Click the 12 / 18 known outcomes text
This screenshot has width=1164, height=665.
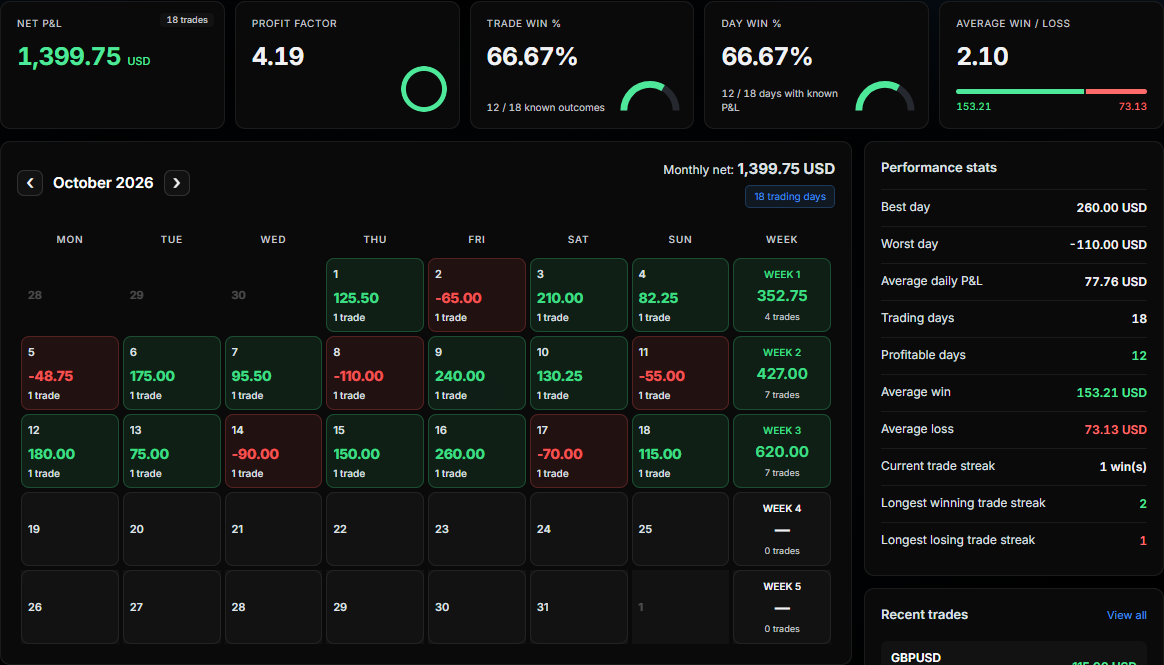point(546,108)
